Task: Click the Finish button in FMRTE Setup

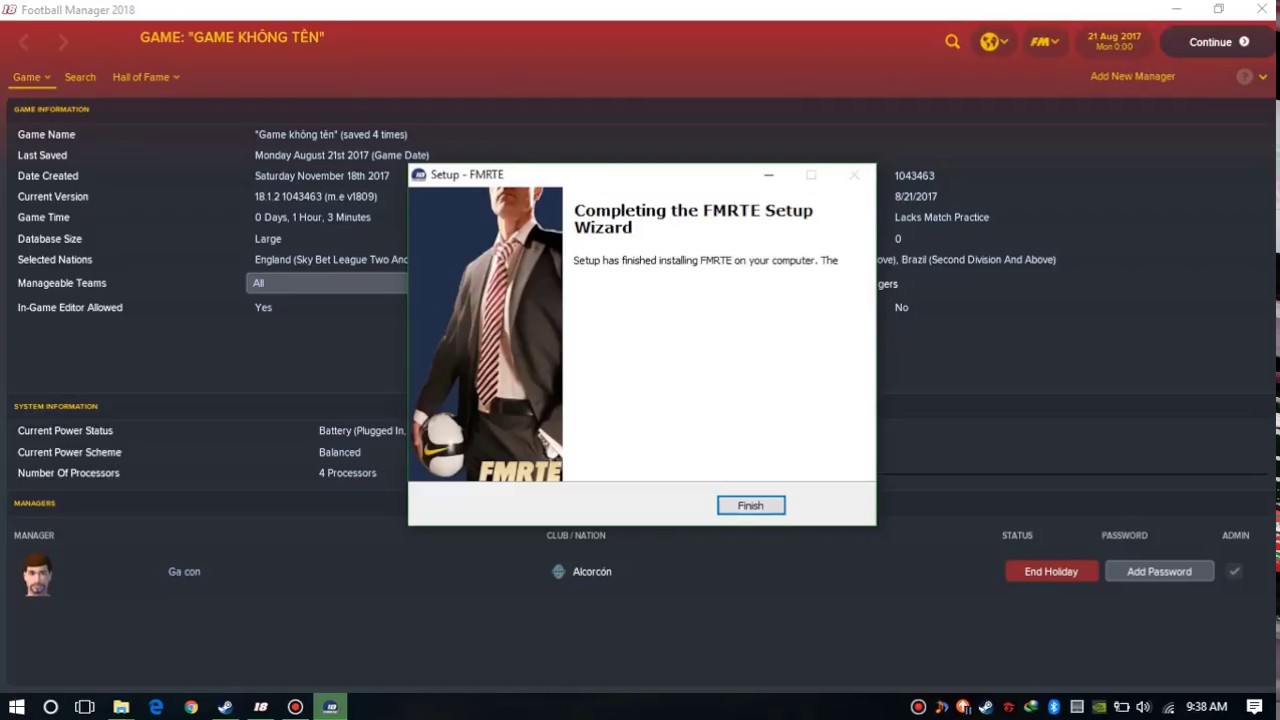Action: 751,505
